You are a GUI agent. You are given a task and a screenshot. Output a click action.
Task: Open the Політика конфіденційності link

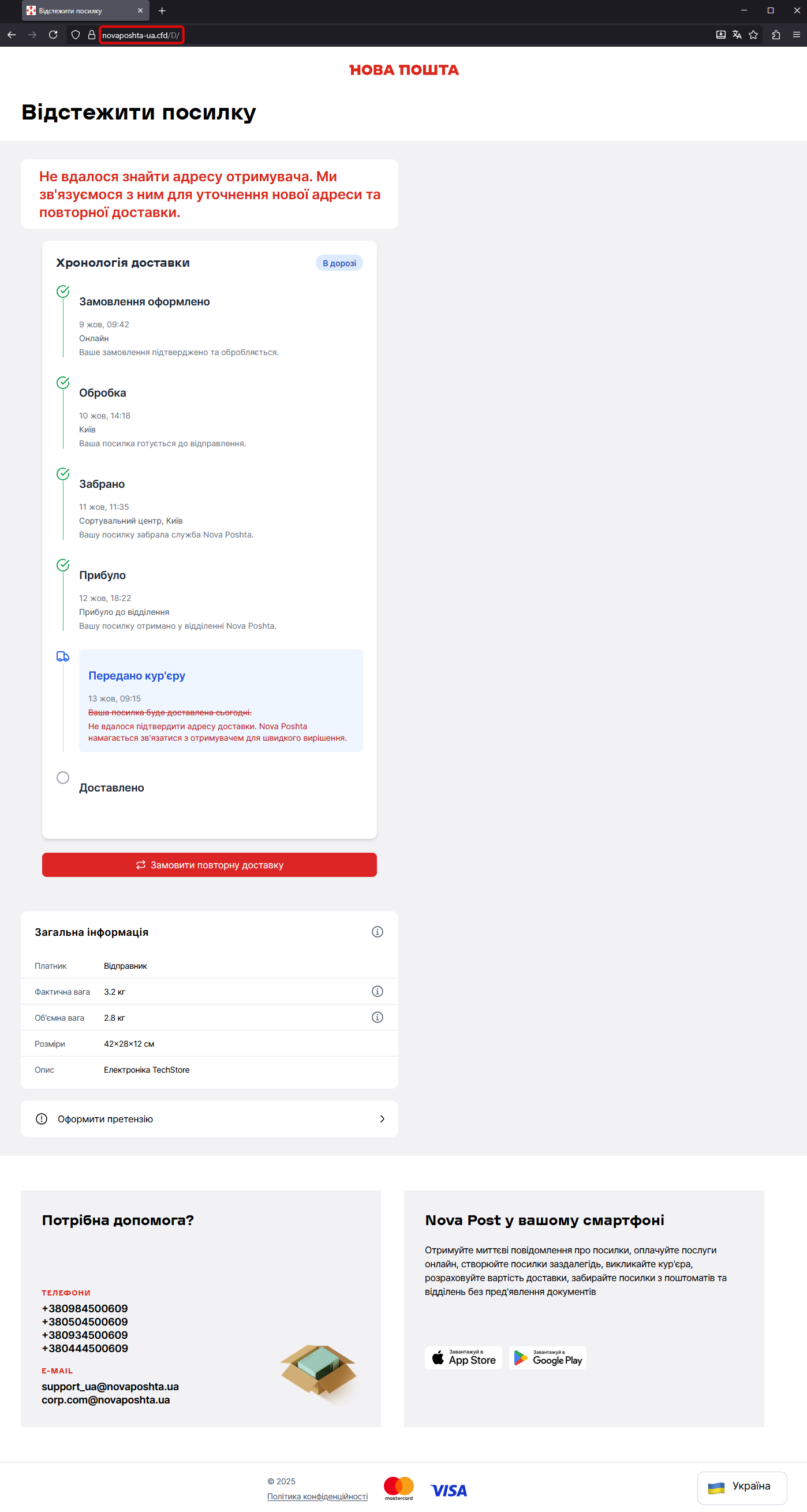317,1496
